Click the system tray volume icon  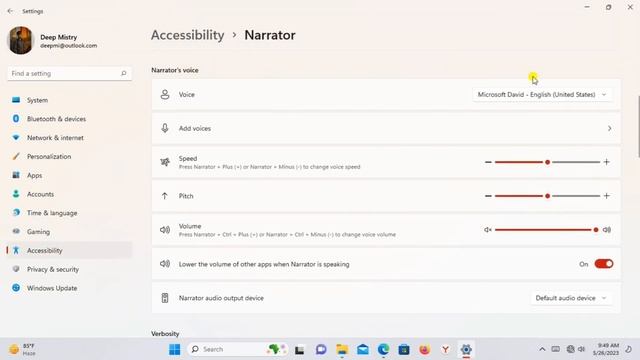[x=582, y=349]
